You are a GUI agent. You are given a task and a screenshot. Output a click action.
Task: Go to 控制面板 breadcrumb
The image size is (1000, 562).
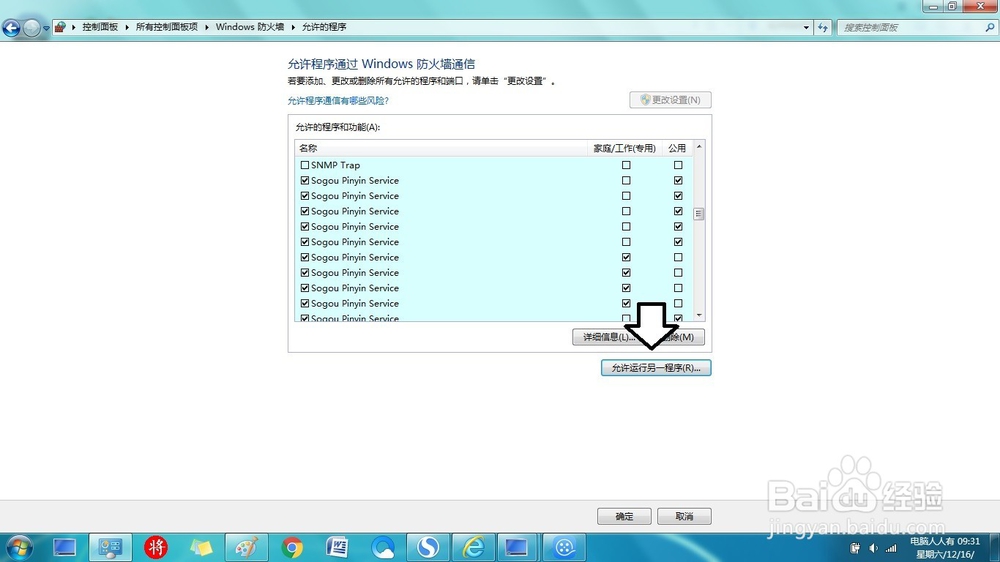click(100, 27)
